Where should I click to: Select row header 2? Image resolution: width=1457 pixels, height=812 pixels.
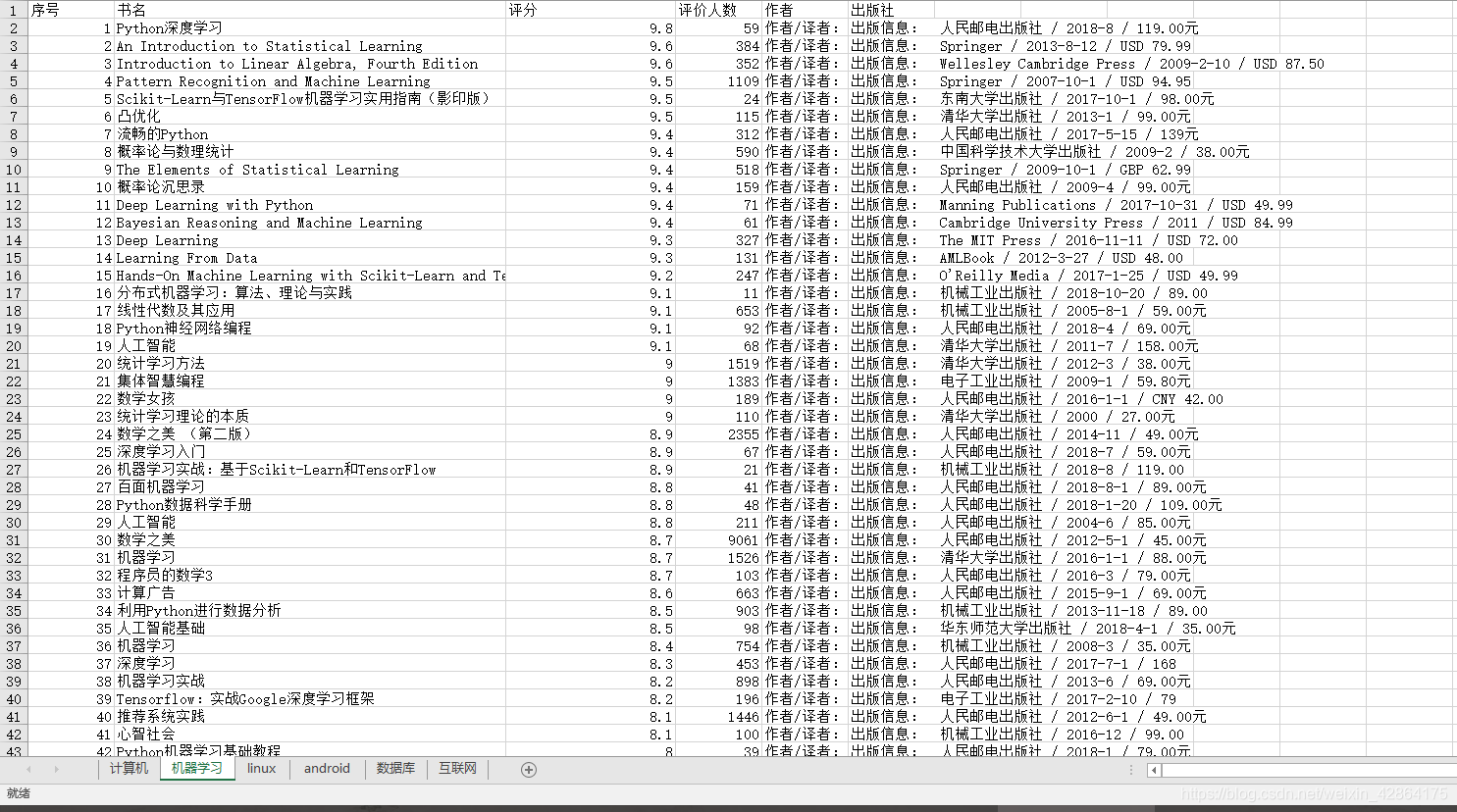coord(14,28)
